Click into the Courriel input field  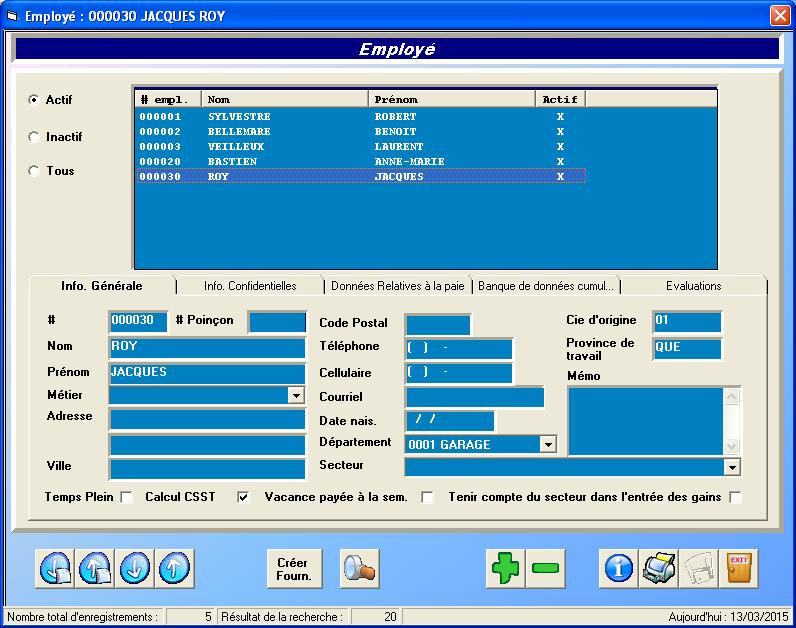coord(474,397)
